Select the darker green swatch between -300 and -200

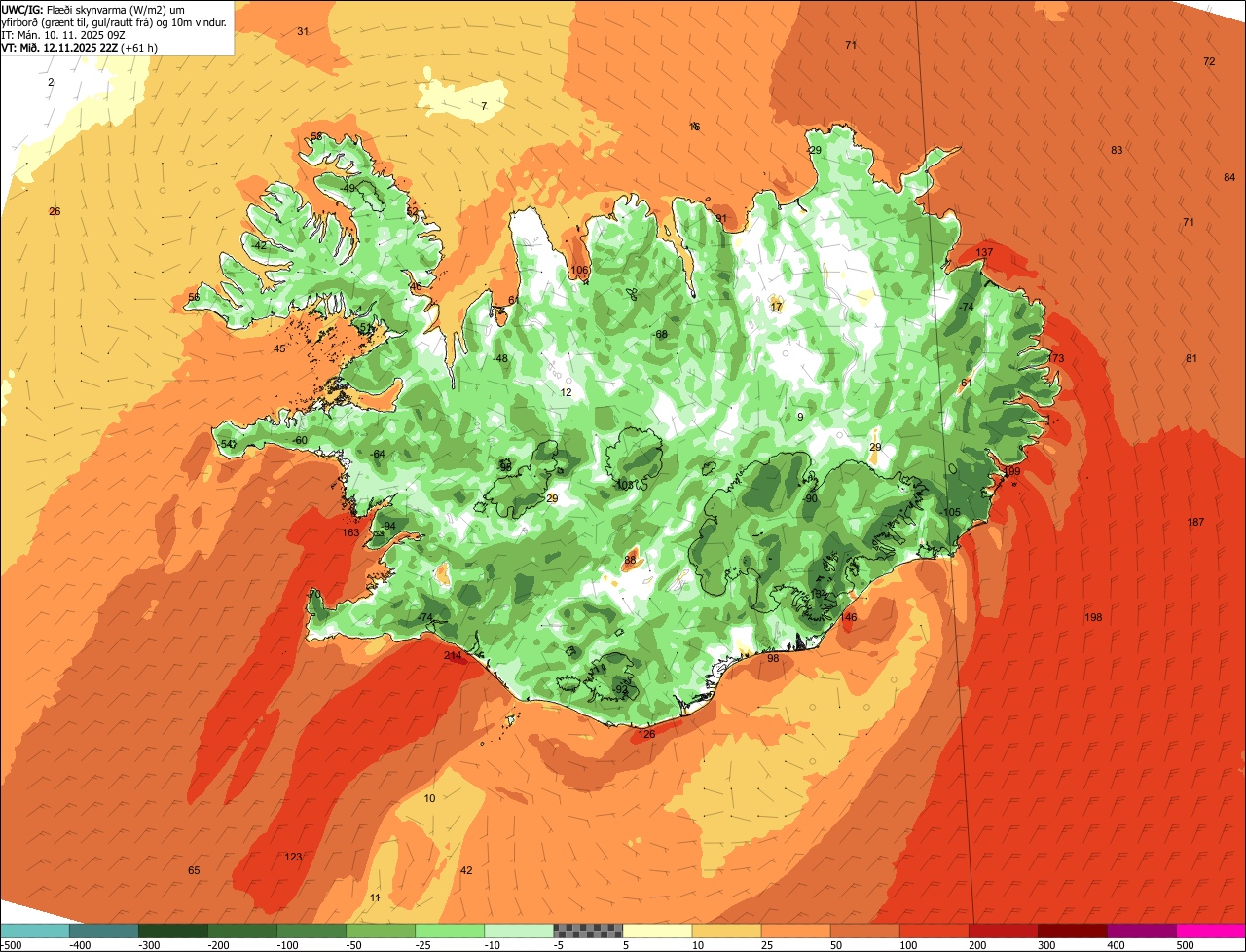pyautogui.click(x=173, y=931)
